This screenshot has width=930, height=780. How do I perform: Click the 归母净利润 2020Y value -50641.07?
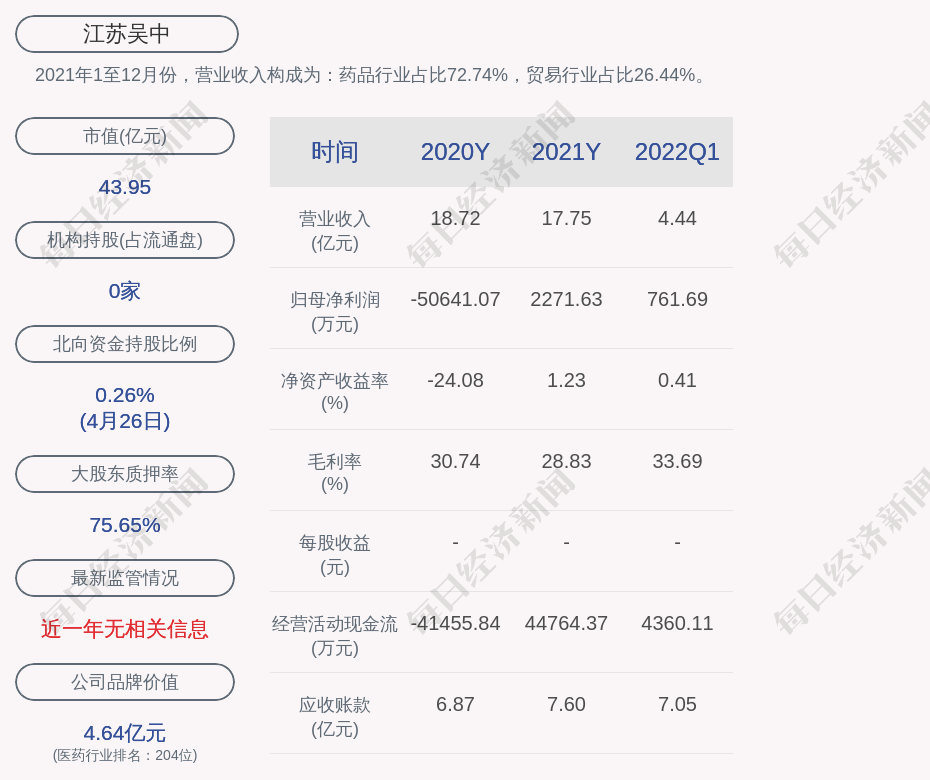(x=455, y=299)
